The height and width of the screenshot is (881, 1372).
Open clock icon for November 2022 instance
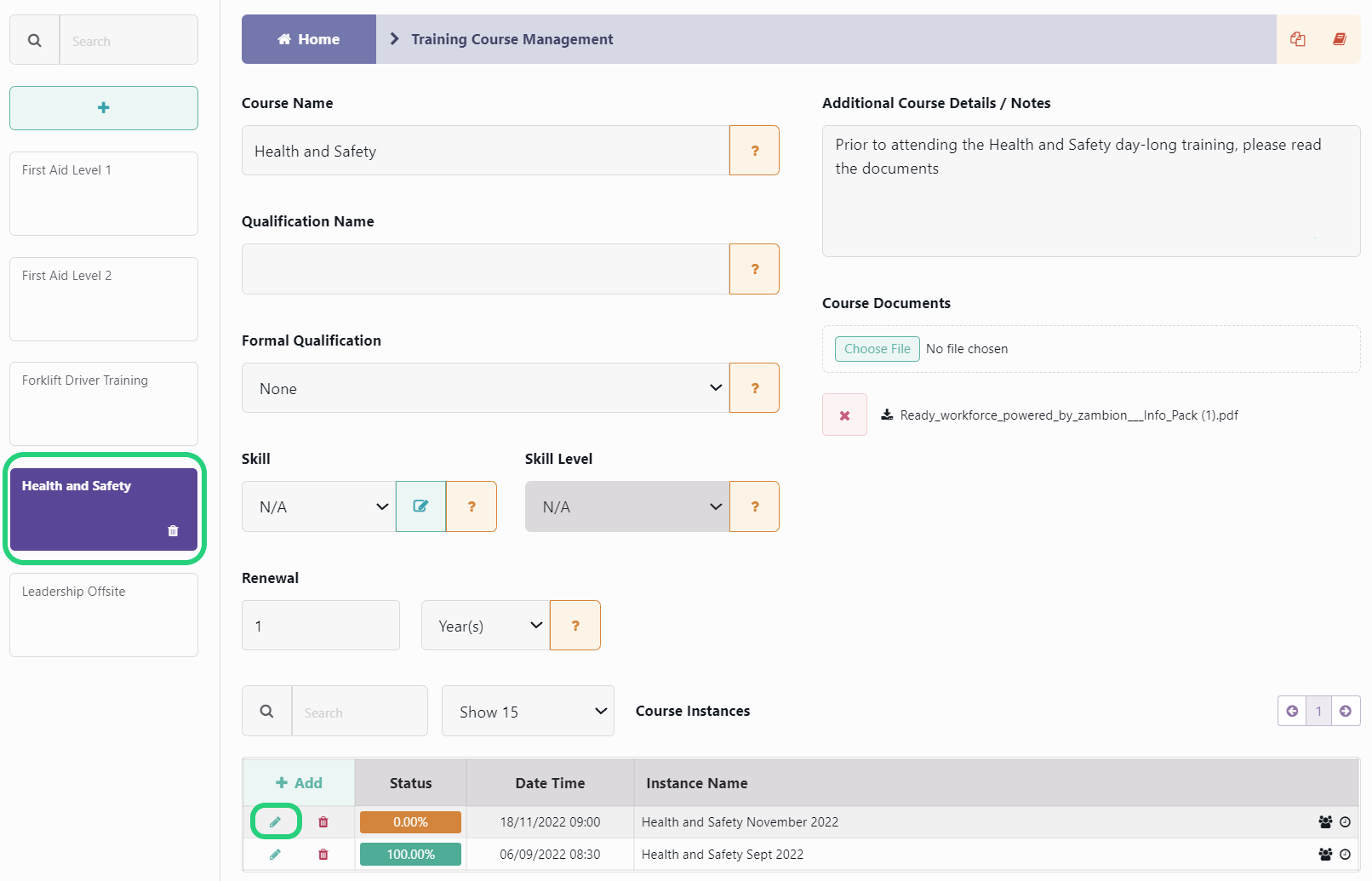(1346, 822)
